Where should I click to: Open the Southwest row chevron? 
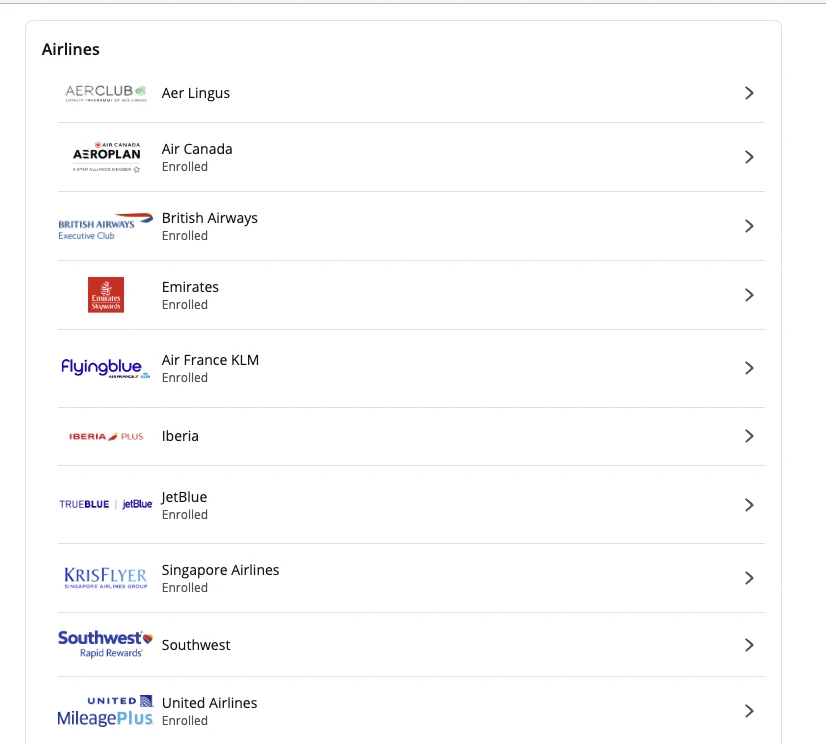(749, 644)
